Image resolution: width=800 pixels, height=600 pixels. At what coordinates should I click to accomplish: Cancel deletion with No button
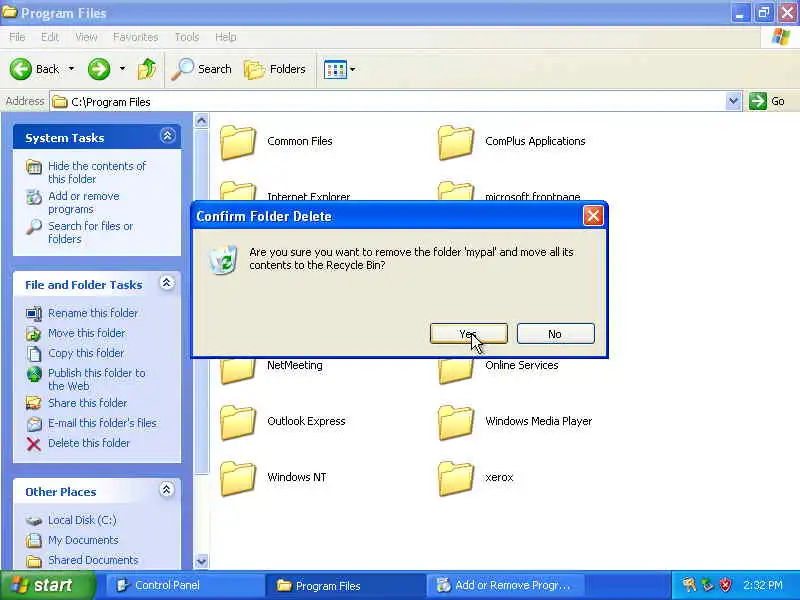point(556,334)
